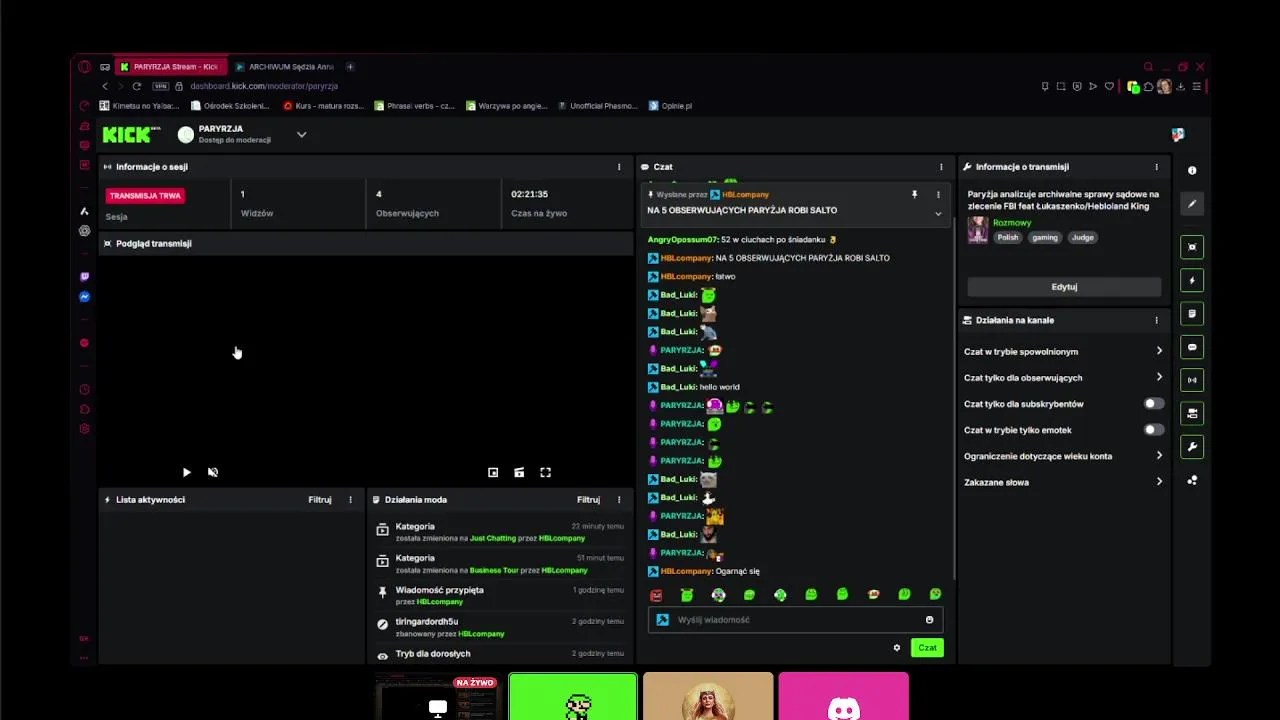Viewport: 1280px width, 720px height.
Task: Click the gaming tag
Action: 1045,237
